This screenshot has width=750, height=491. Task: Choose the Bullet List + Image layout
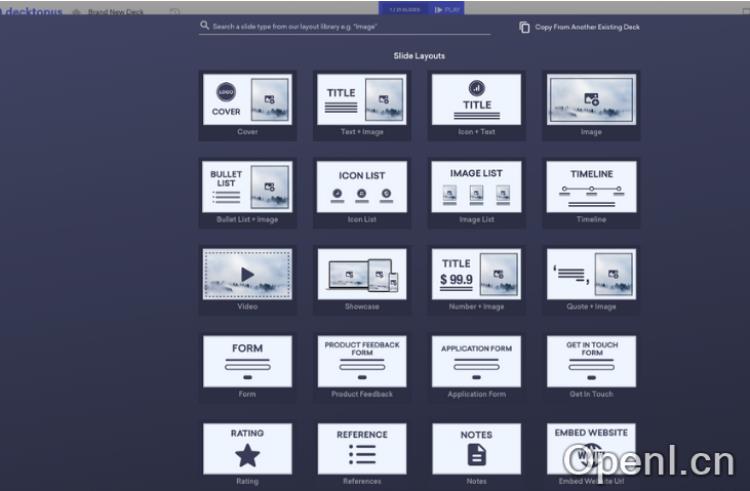(x=247, y=187)
